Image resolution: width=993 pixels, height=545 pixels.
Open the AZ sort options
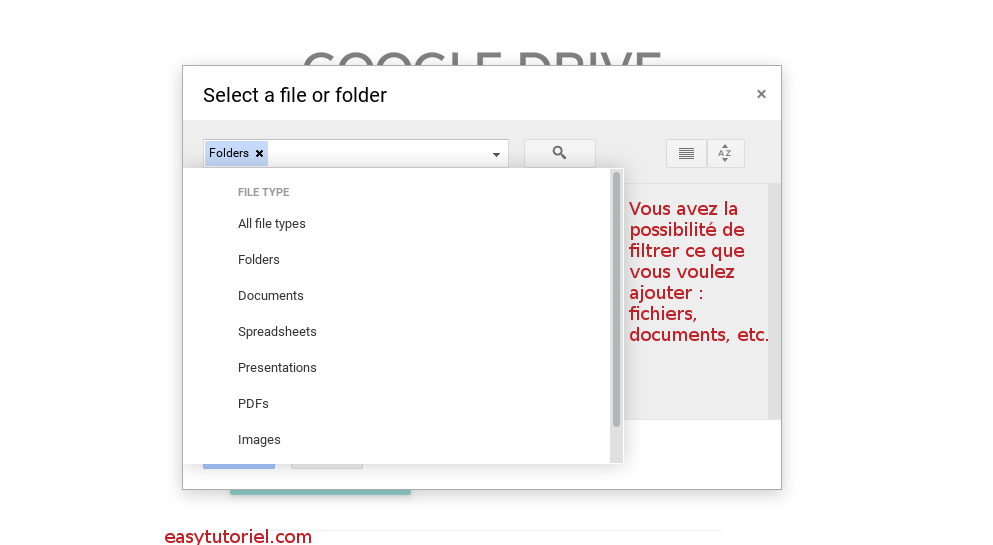pyautogui.click(x=725, y=153)
